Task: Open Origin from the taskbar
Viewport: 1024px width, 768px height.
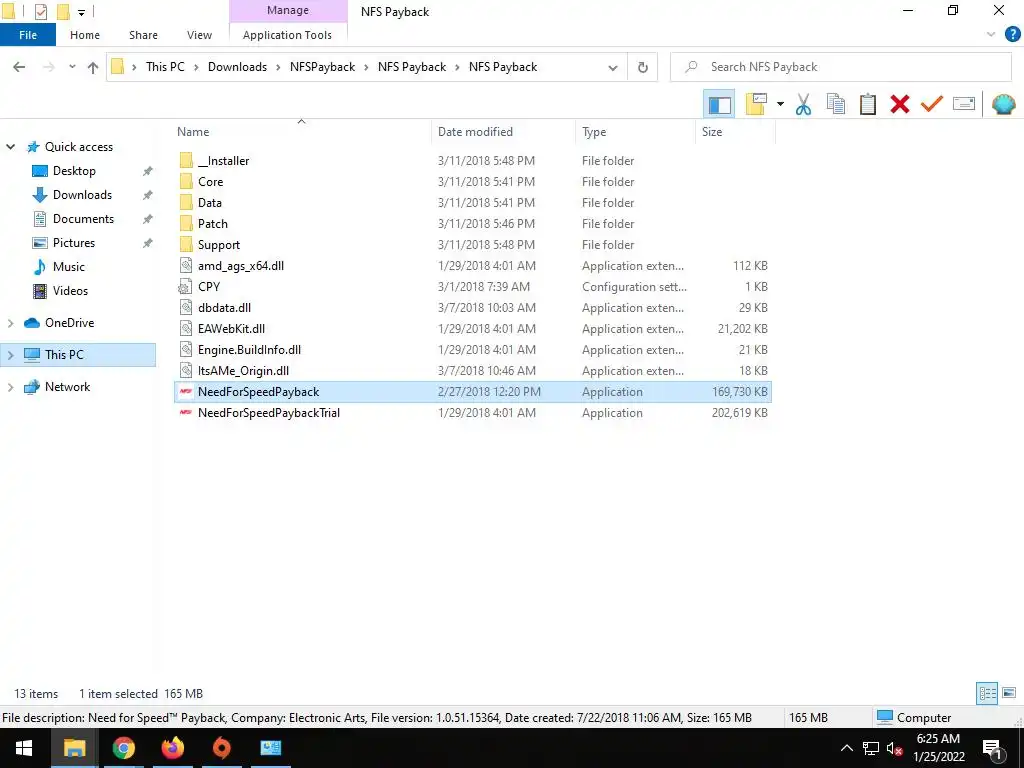Action: [222, 748]
